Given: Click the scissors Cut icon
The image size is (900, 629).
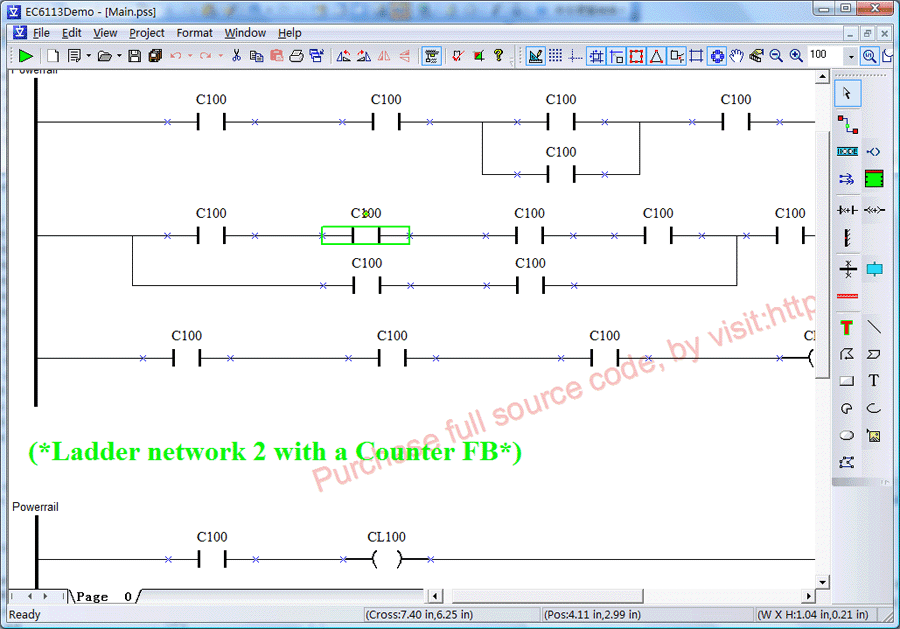Looking at the screenshot, I should (x=237, y=56).
